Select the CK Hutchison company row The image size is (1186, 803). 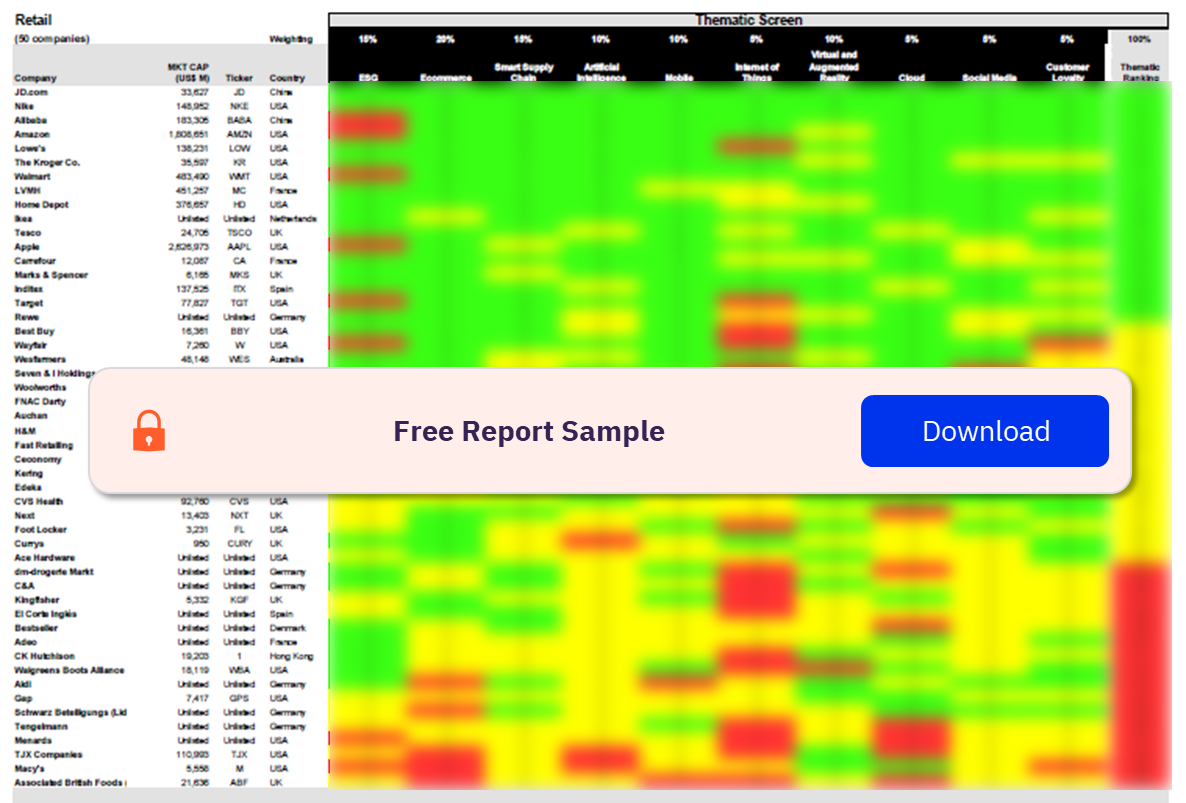point(170,656)
